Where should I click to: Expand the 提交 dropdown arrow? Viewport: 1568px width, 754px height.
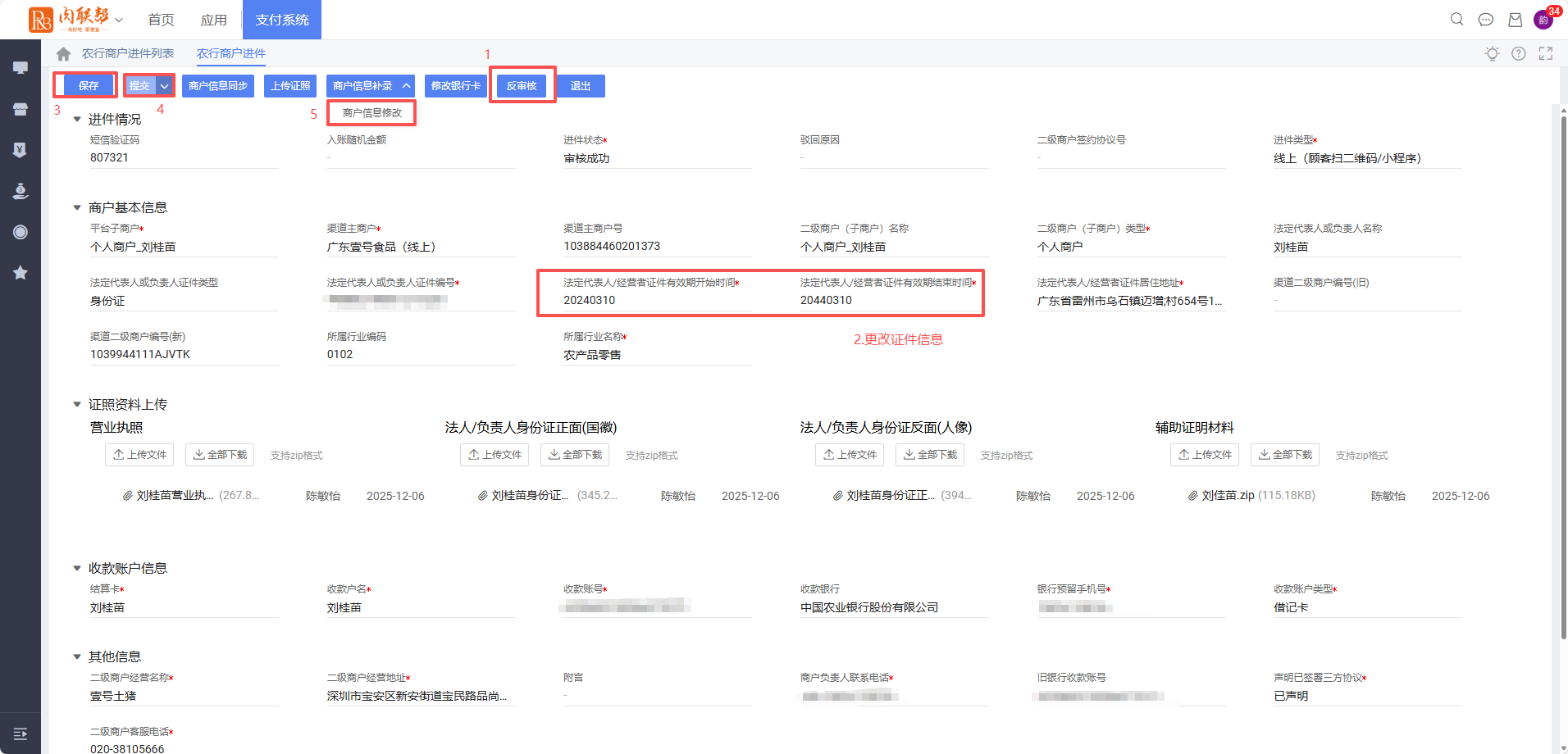coord(165,86)
